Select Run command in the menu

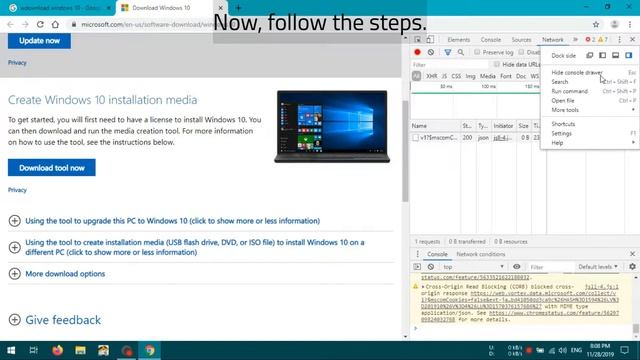590,91
